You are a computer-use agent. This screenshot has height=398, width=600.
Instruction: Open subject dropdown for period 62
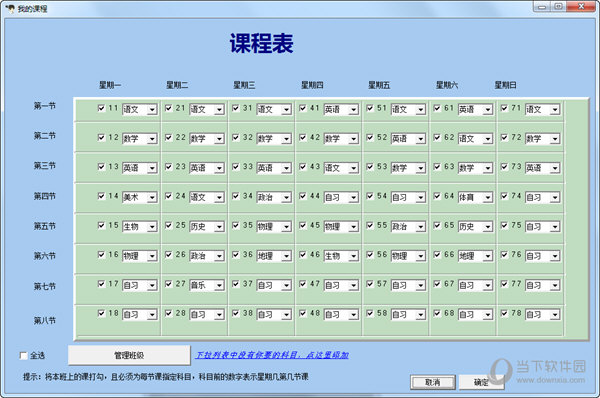point(488,139)
